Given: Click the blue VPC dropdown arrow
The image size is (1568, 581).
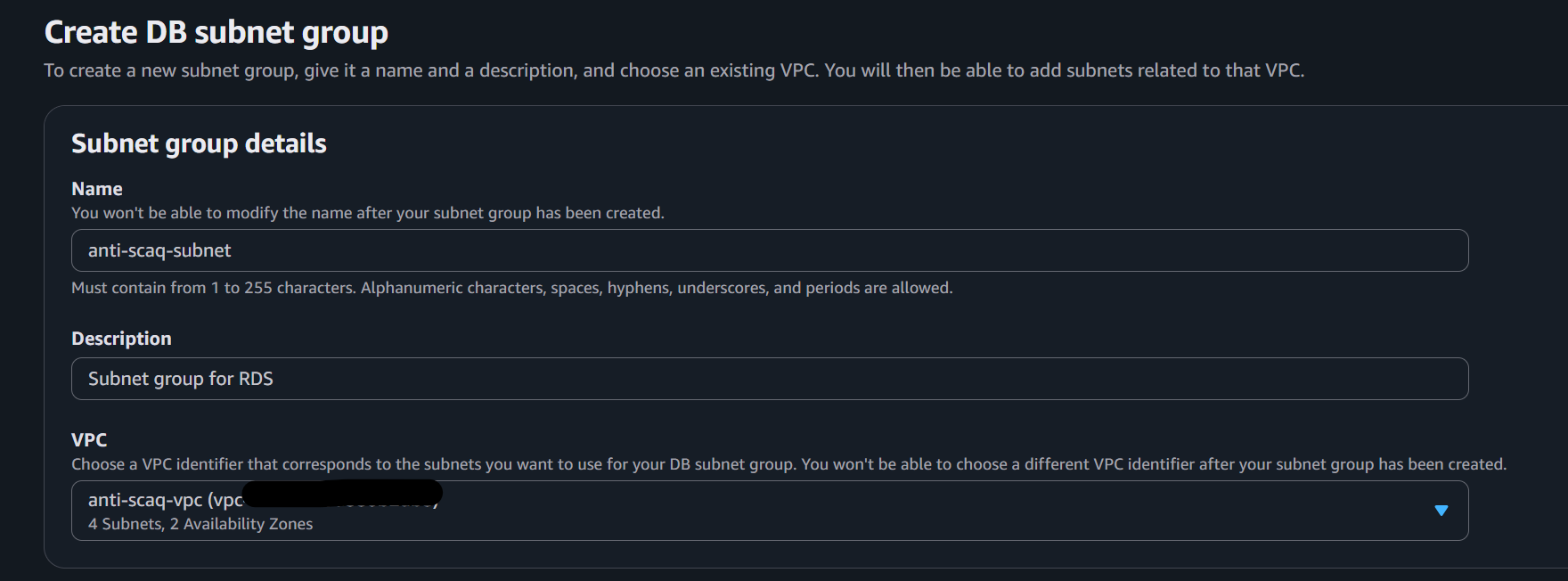Looking at the screenshot, I should 1441,511.
